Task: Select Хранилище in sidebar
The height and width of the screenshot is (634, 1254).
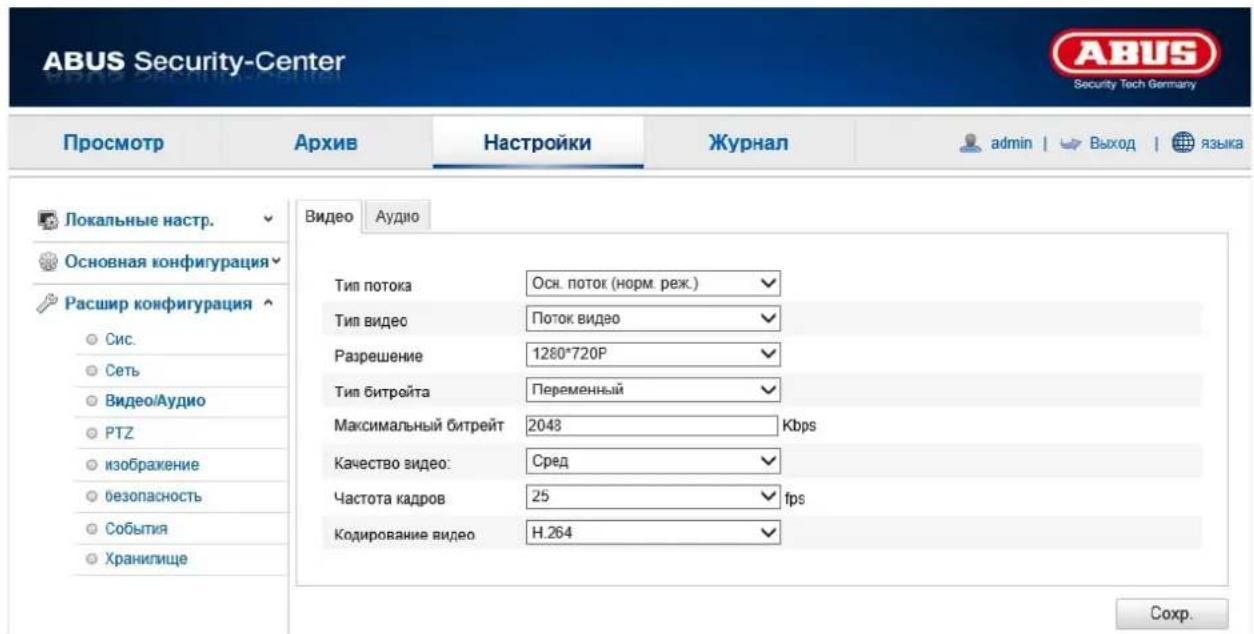Action: click(146, 559)
